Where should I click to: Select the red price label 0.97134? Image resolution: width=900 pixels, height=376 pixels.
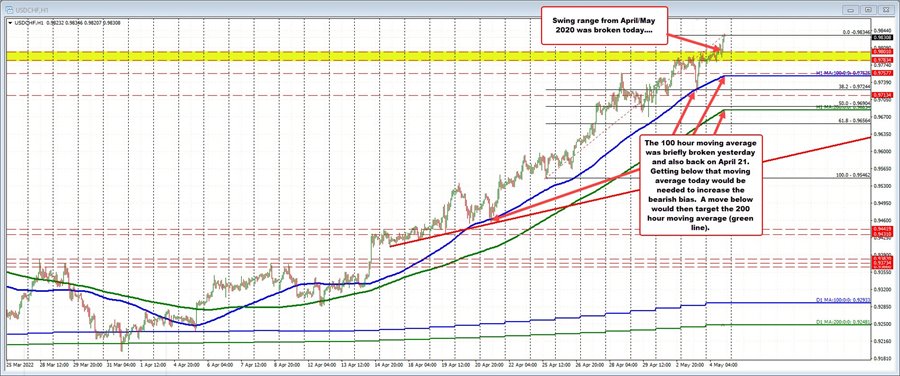[882, 95]
